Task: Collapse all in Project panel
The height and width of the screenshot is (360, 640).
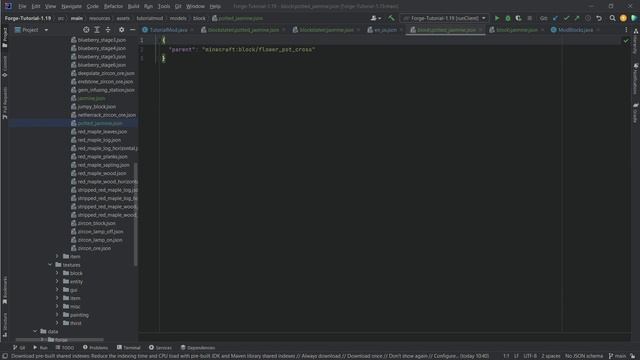Action: 108,30
